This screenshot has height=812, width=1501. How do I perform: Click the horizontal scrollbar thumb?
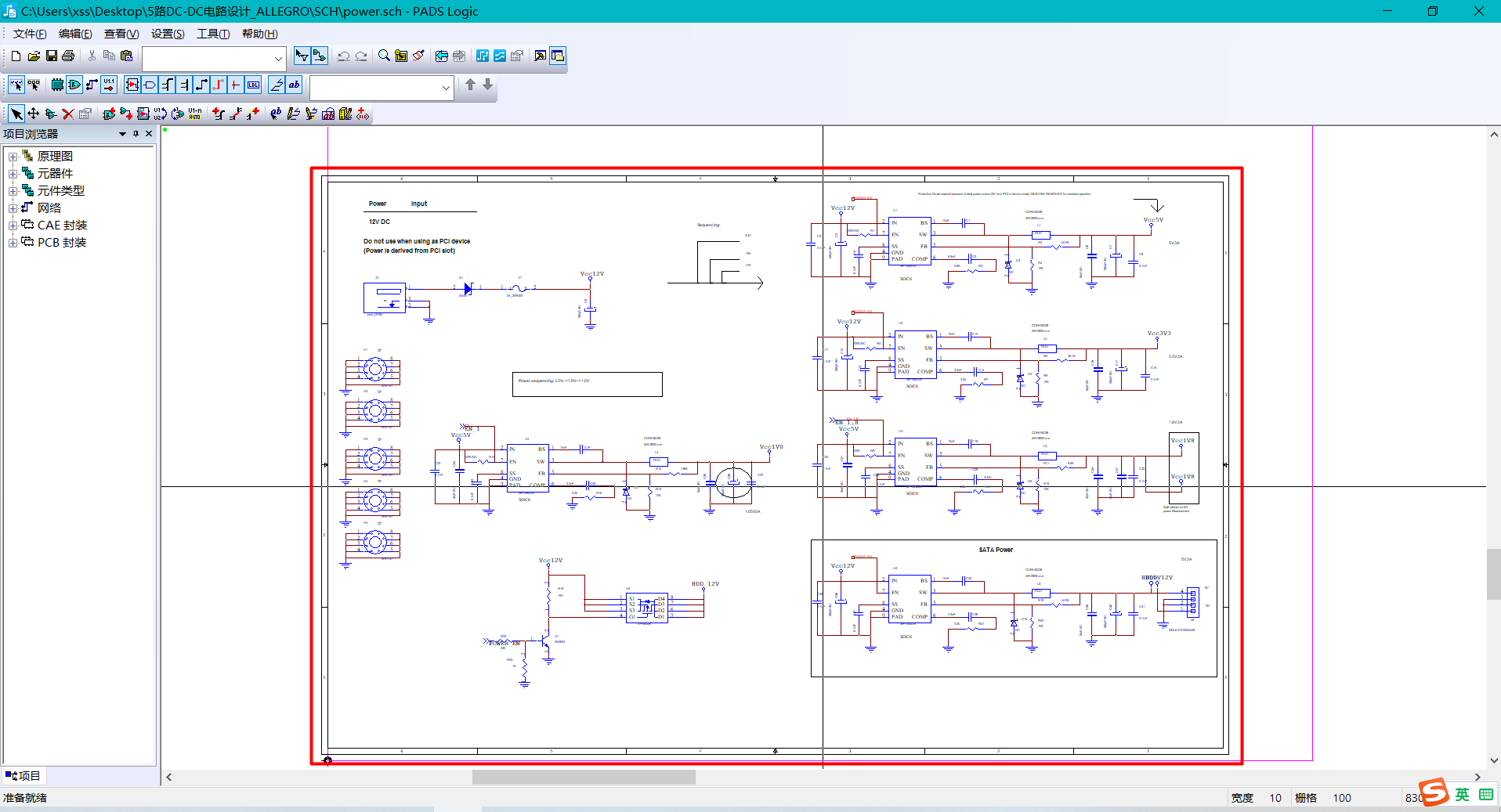(x=584, y=777)
